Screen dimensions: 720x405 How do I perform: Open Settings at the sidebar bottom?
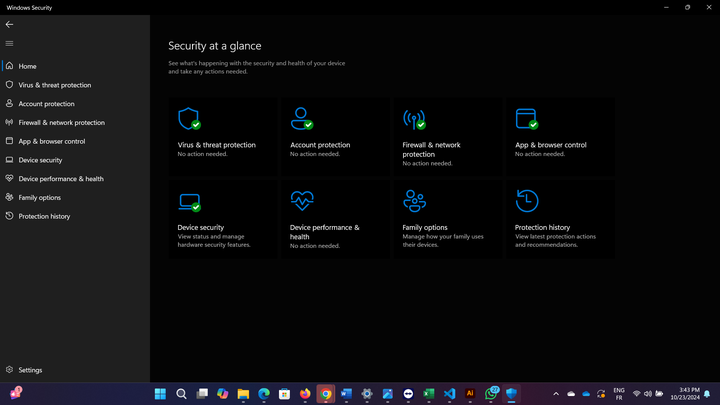[x=75, y=370]
